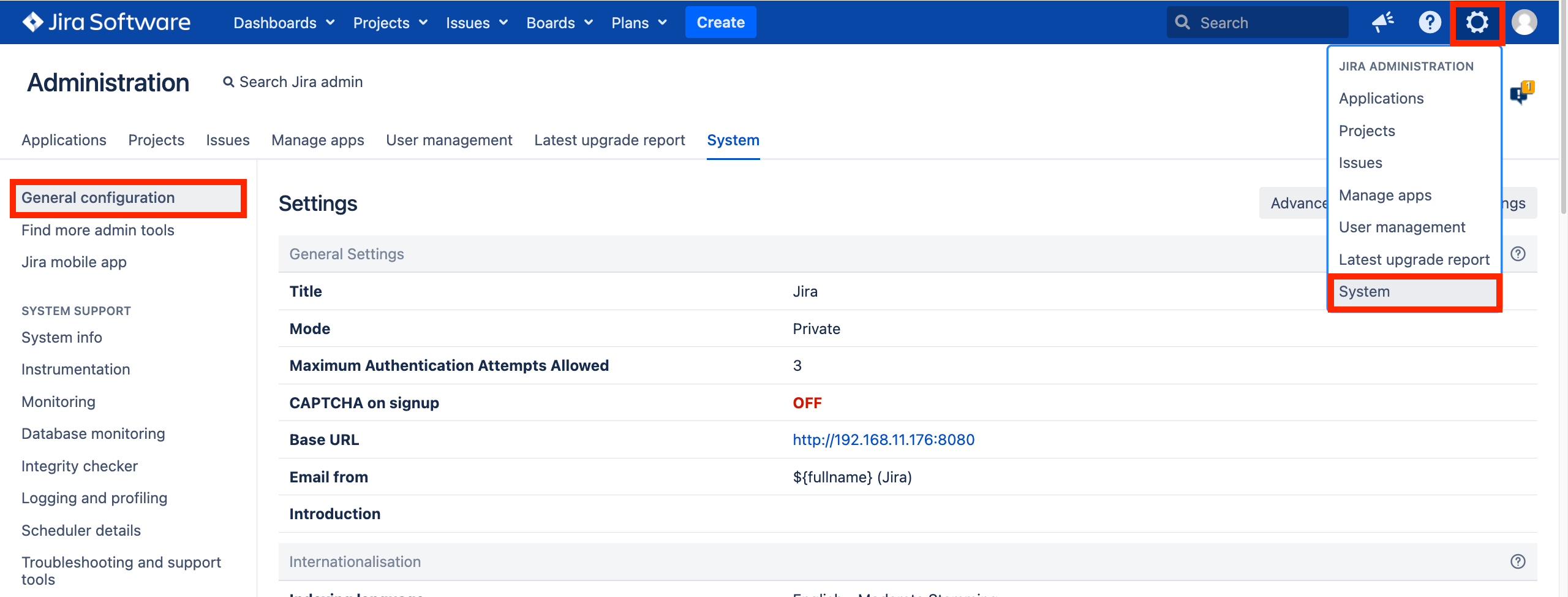Screen dimensions: 1568x597
Task: Open Find more admin tools
Action: pyautogui.click(x=98, y=230)
